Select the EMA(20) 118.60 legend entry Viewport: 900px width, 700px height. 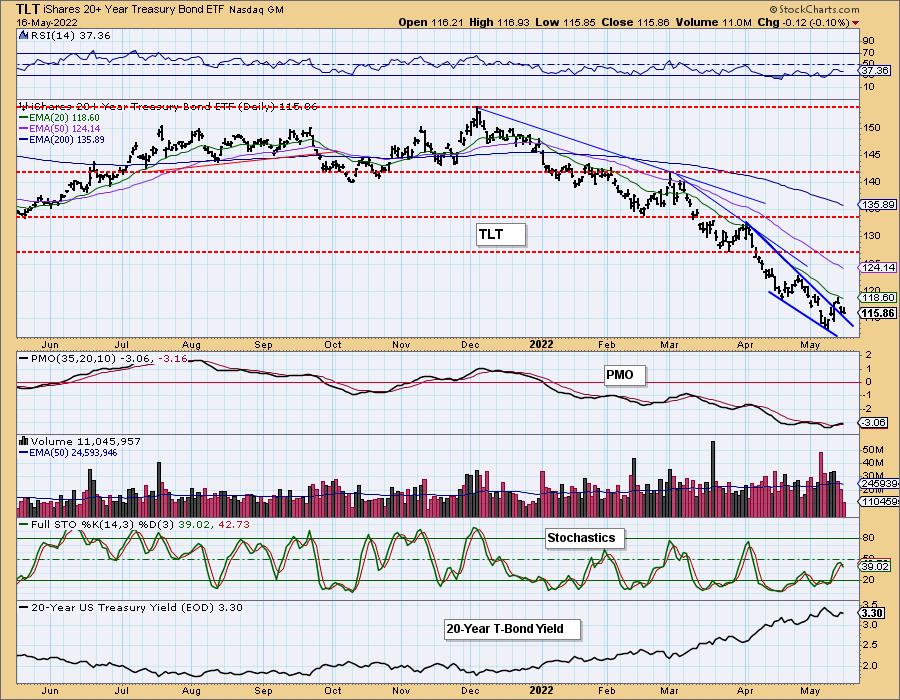pyautogui.click(x=60, y=117)
